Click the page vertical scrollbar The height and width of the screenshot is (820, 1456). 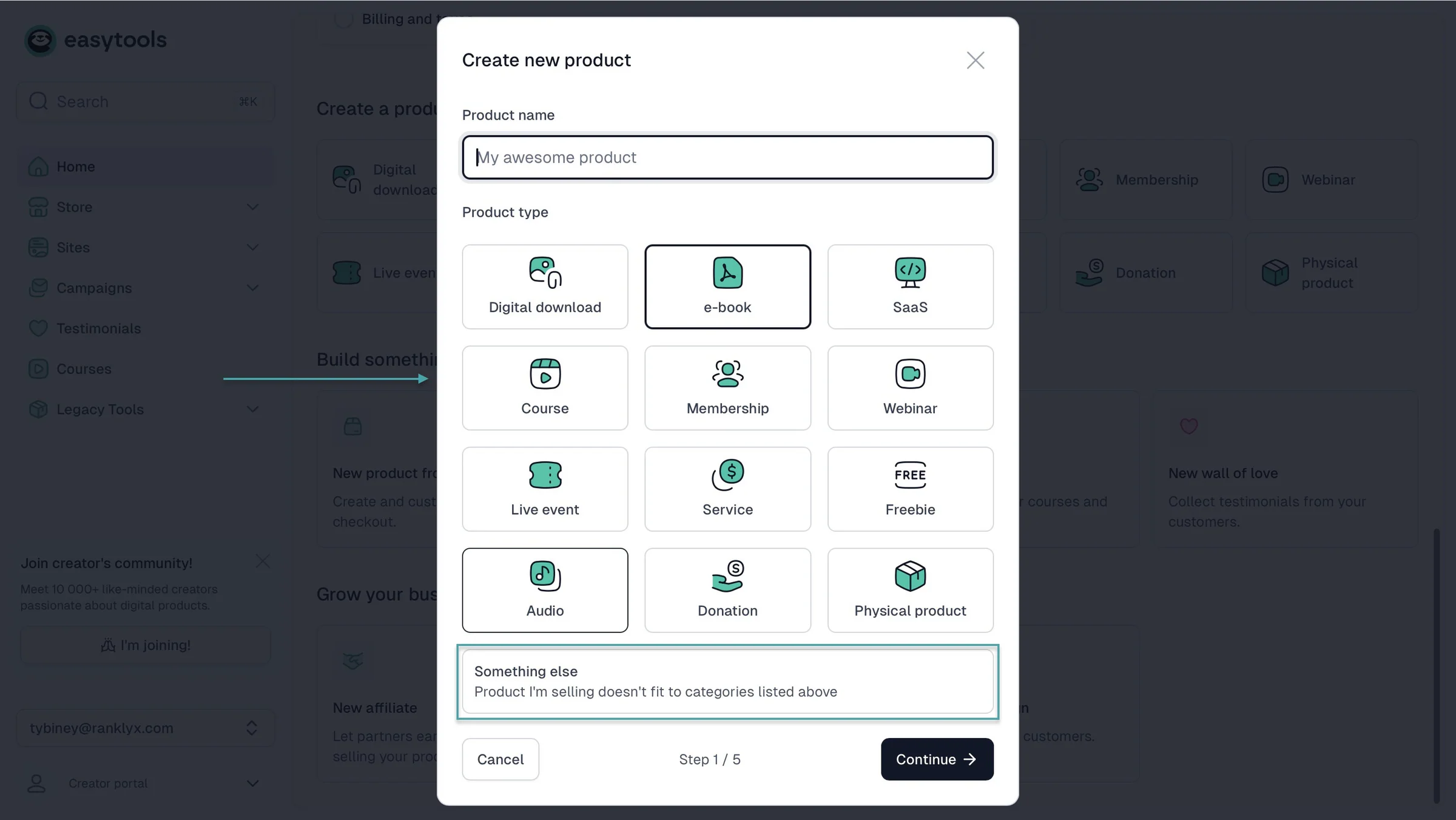coord(1436,665)
